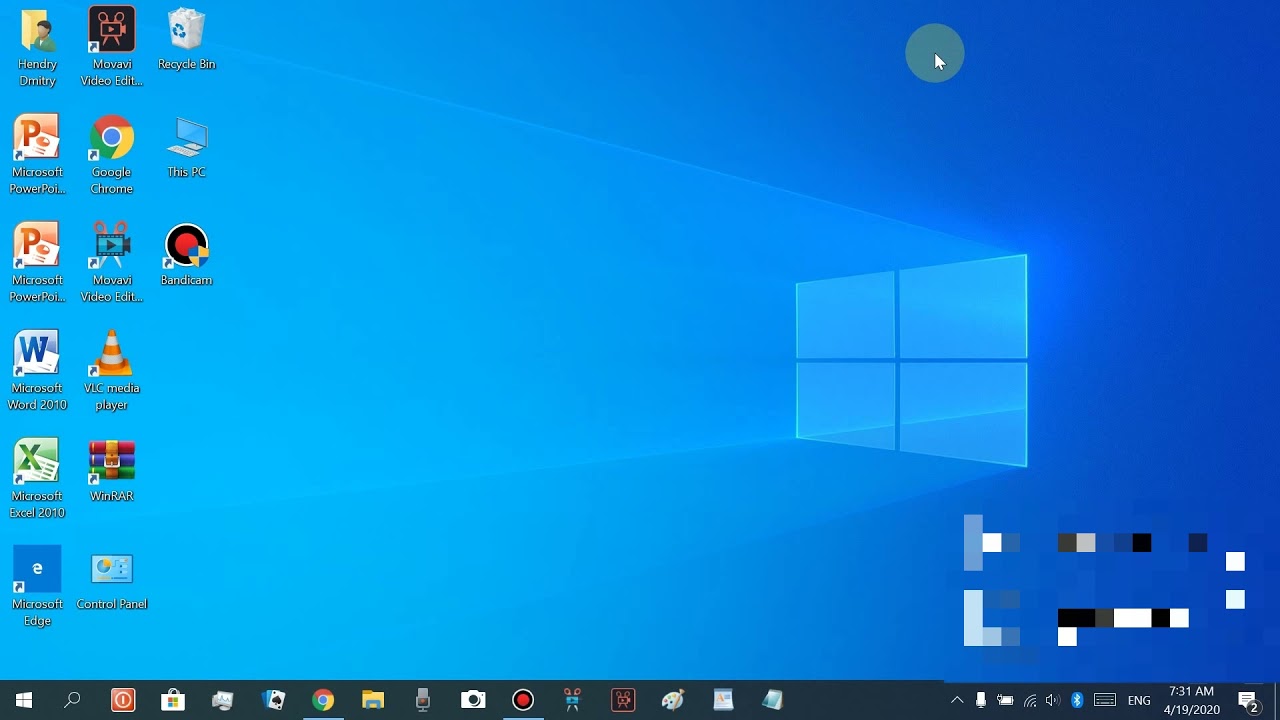Viewport: 1280px width, 720px height.
Task: Open the volume slider from the tray
Action: coord(1053,700)
